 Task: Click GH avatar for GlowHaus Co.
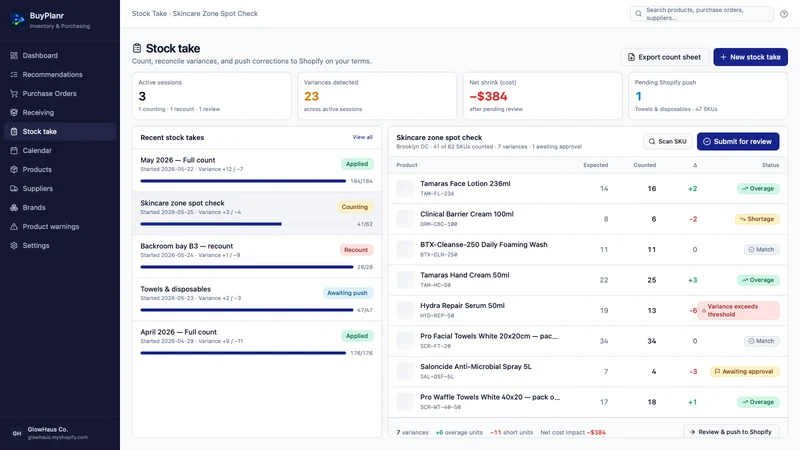pyautogui.click(x=17, y=433)
